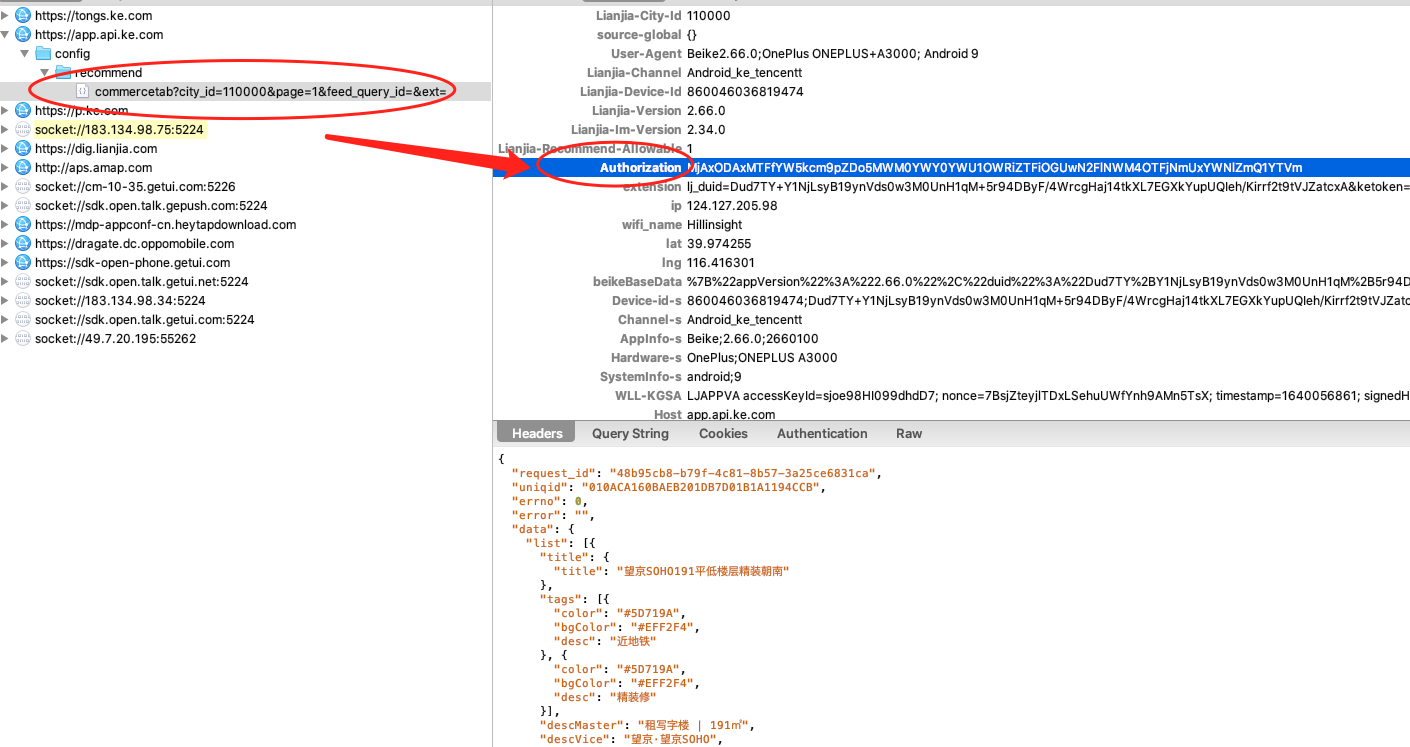The image size is (1410, 747).
Task: Click the Lianjia-Im-Version value 2.34.0
Action: [x=706, y=129]
